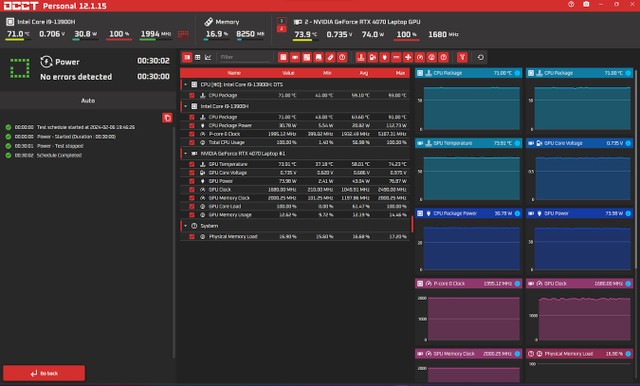This screenshot has height=386, width=640.
Task: Select GPU number 1 in the header selector
Action: click(x=281, y=21)
